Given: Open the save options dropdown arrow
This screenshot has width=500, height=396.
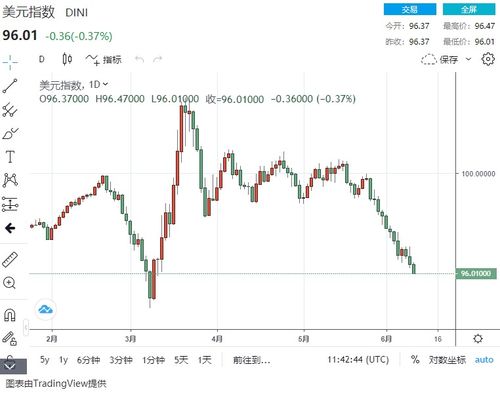Looking at the screenshot, I should click(468, 59).
